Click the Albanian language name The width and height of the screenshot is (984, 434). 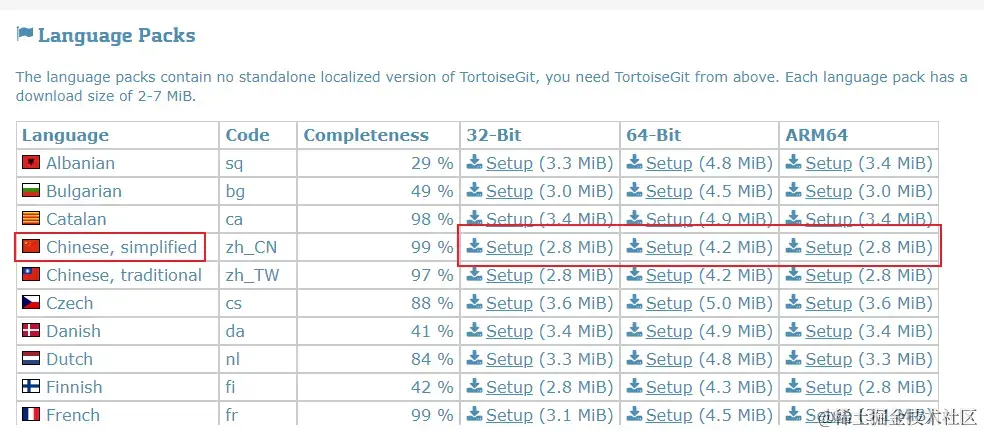[80, 164]
